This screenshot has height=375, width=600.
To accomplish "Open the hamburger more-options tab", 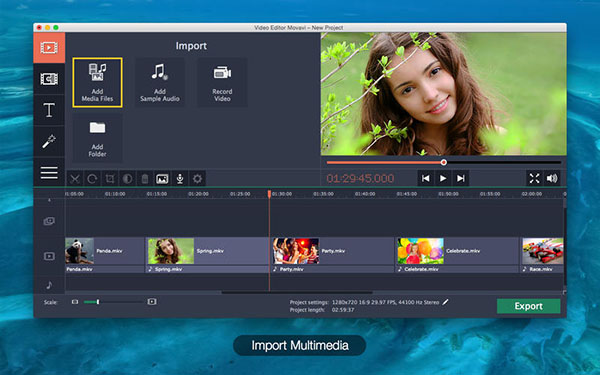I will (49, 173).
